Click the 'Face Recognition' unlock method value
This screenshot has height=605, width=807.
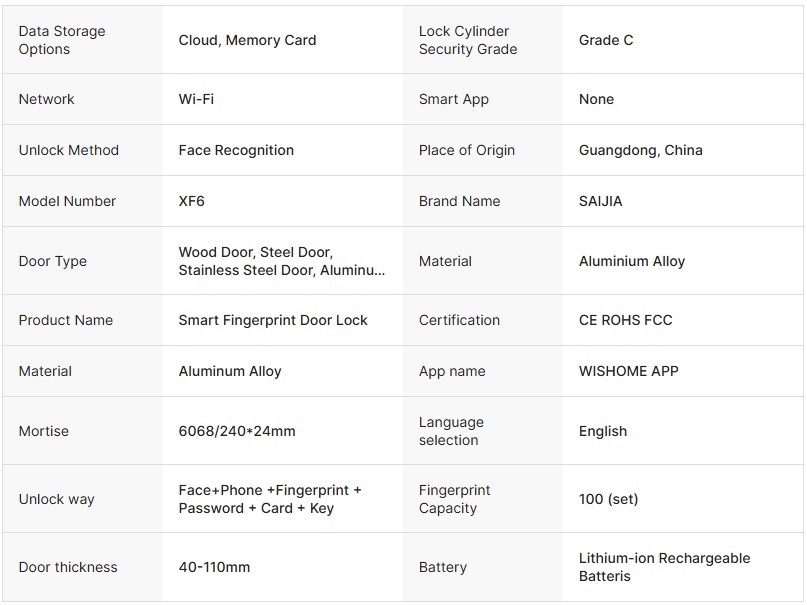(236, 150)
